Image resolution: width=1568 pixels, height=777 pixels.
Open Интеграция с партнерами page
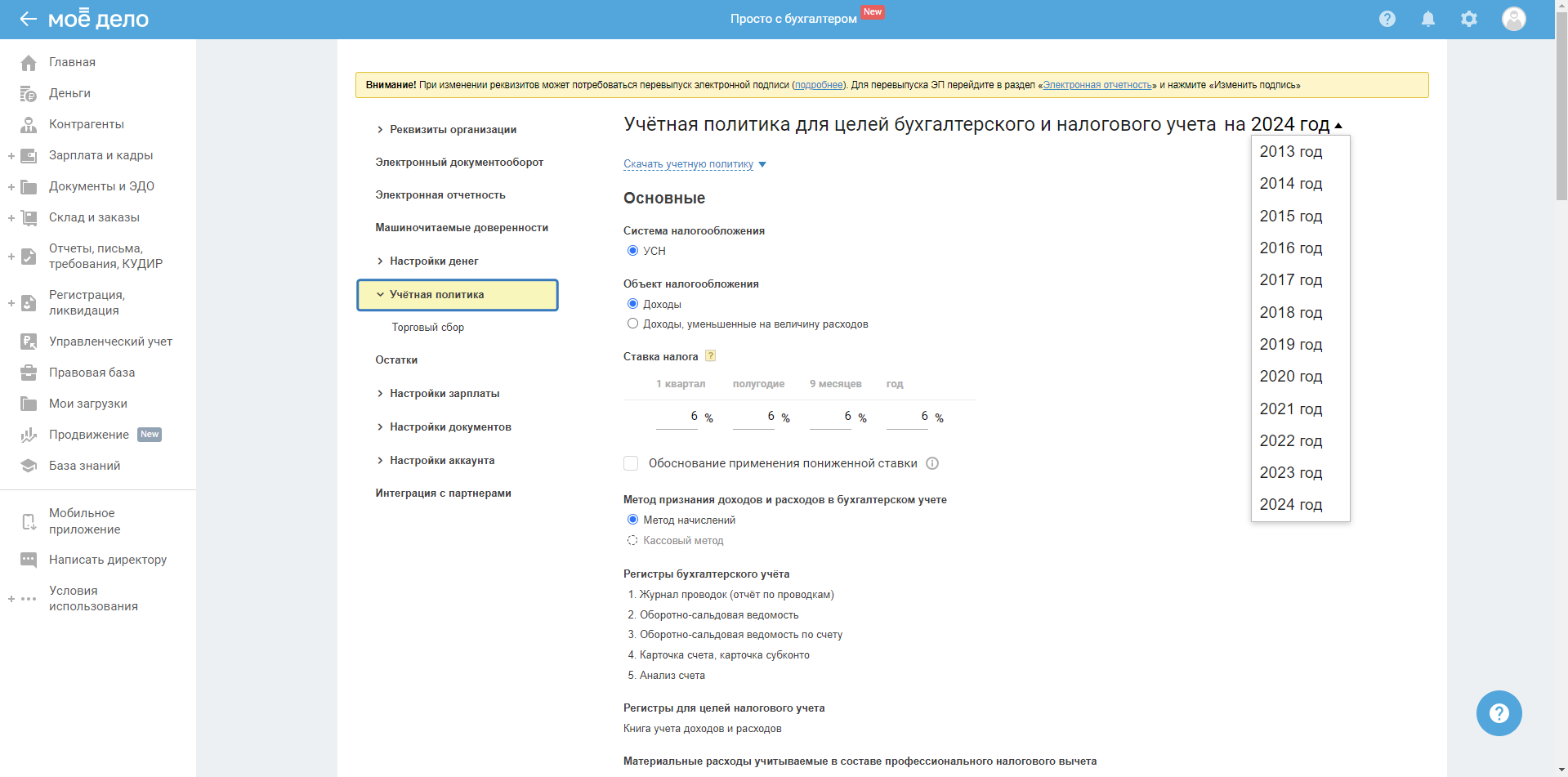click(x=444, y=493)
